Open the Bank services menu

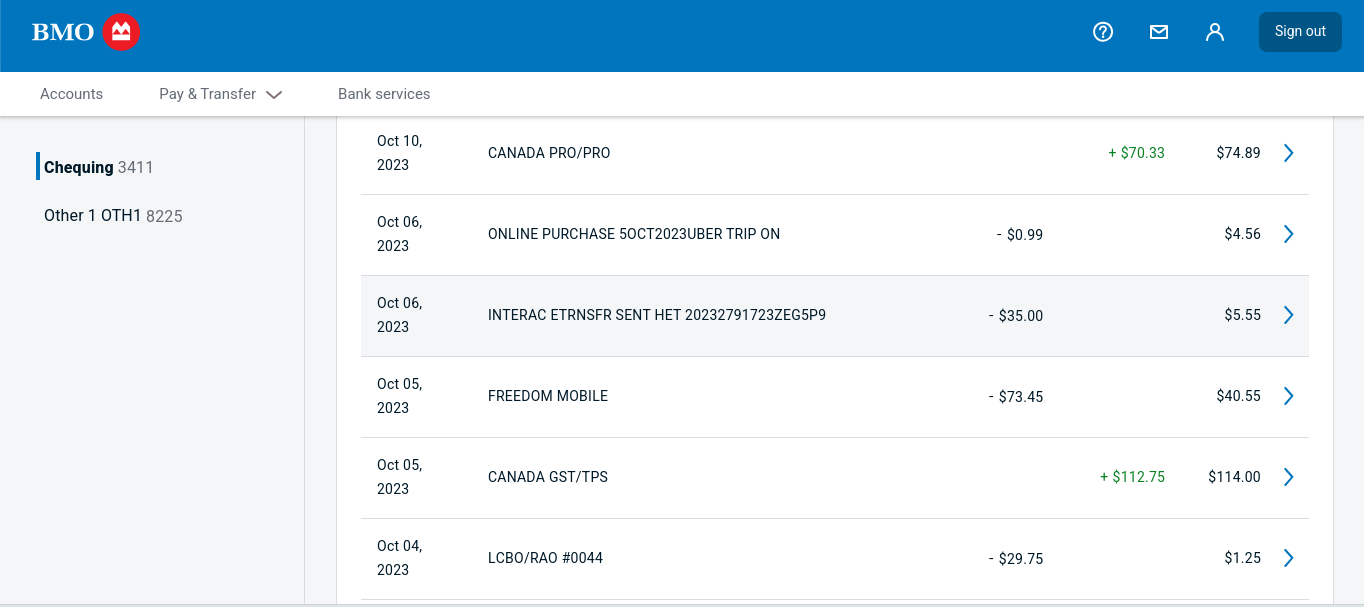click(384, 94)
